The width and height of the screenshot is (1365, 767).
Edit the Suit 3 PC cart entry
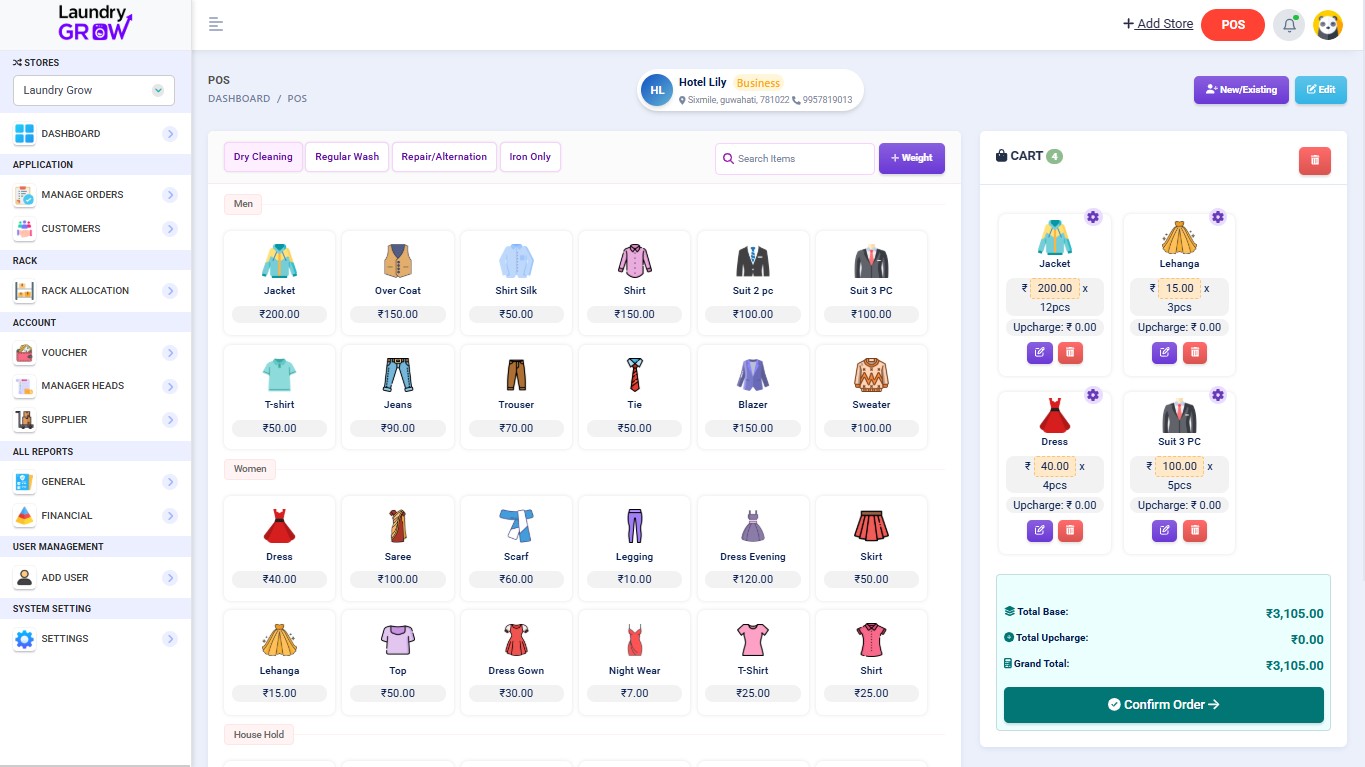pyautogui.click(x=1164, y=530)
